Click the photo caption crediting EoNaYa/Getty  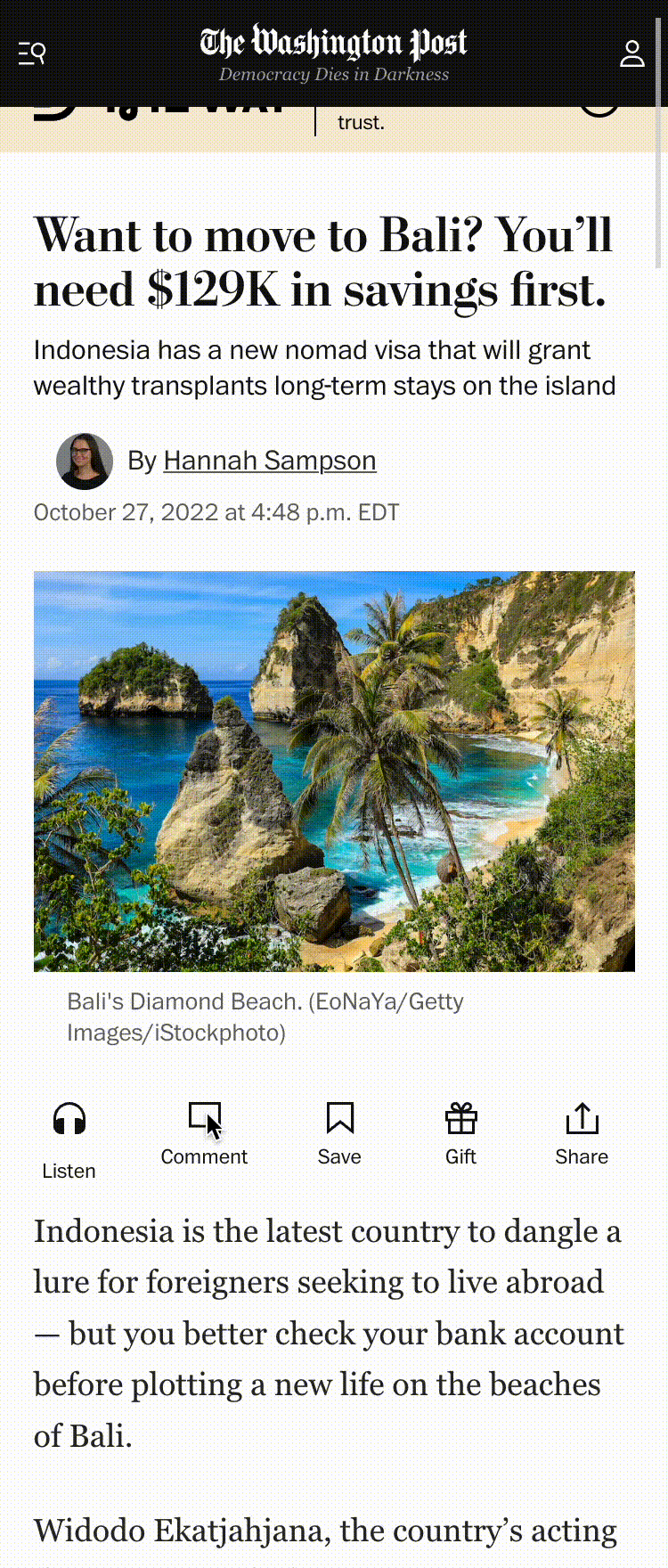coord(265,1017)
